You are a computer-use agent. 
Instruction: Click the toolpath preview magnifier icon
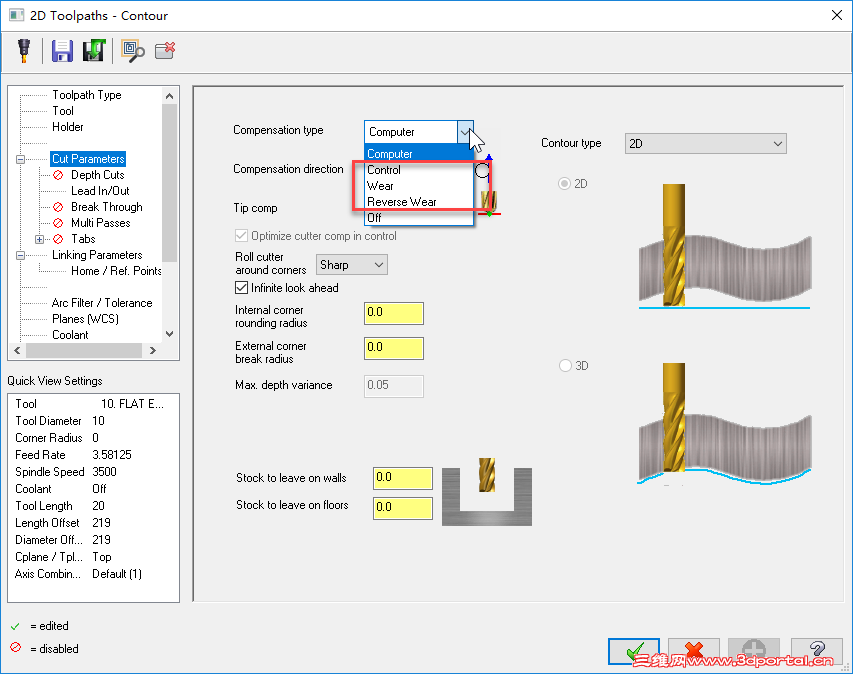pyautogui.click(x=133, y=51)
